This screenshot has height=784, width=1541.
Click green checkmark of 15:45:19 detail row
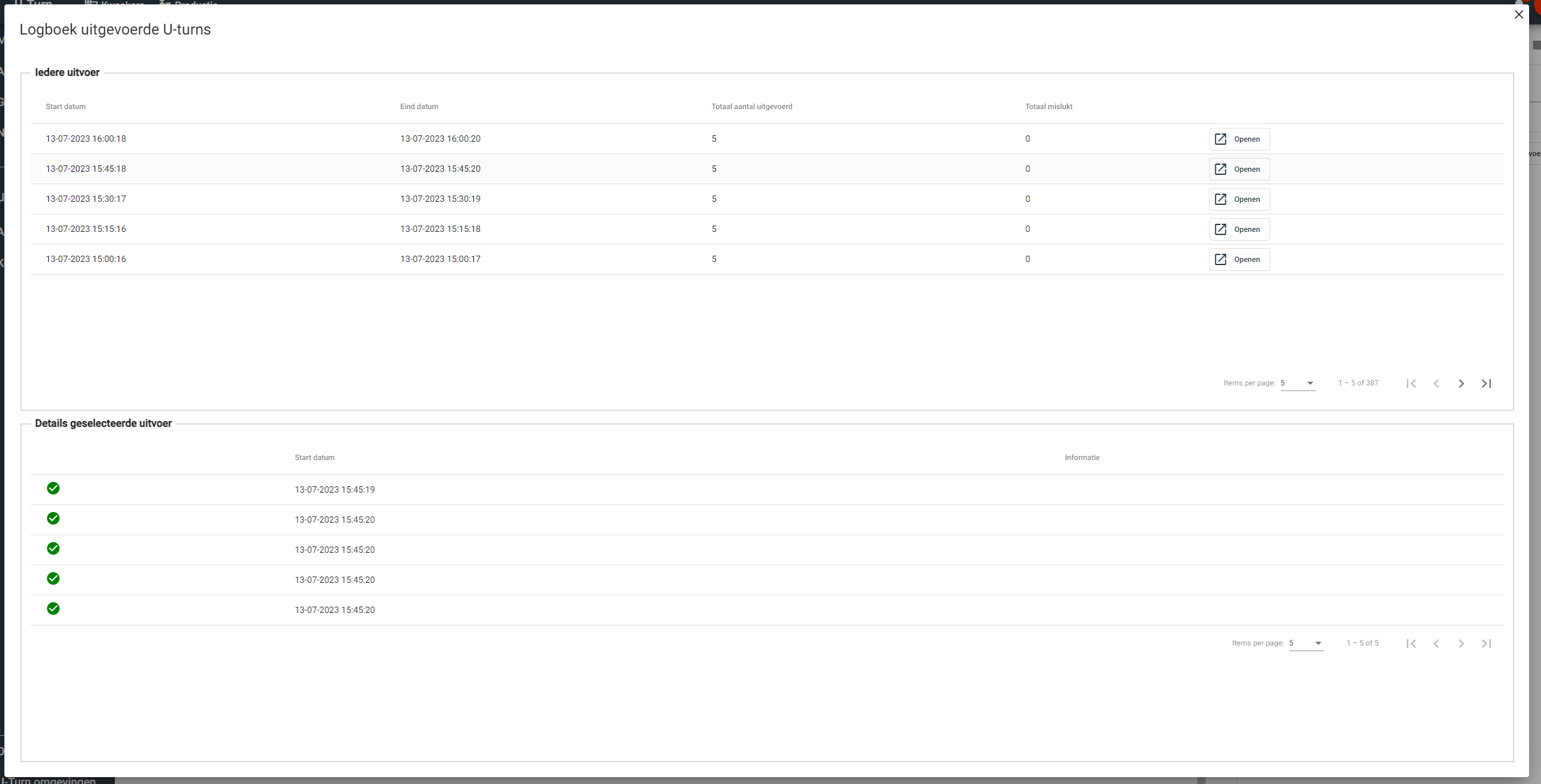pyautogui.click(x=53, y=488)
